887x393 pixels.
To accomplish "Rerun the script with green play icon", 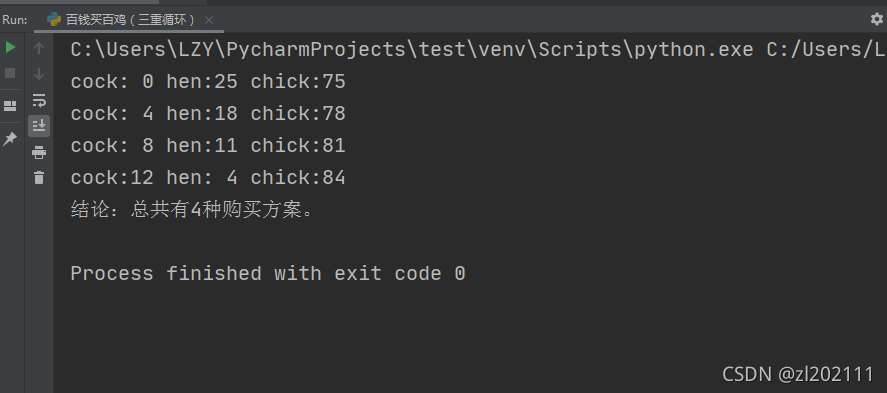I will pyautogui.click(x=10, y=47).
